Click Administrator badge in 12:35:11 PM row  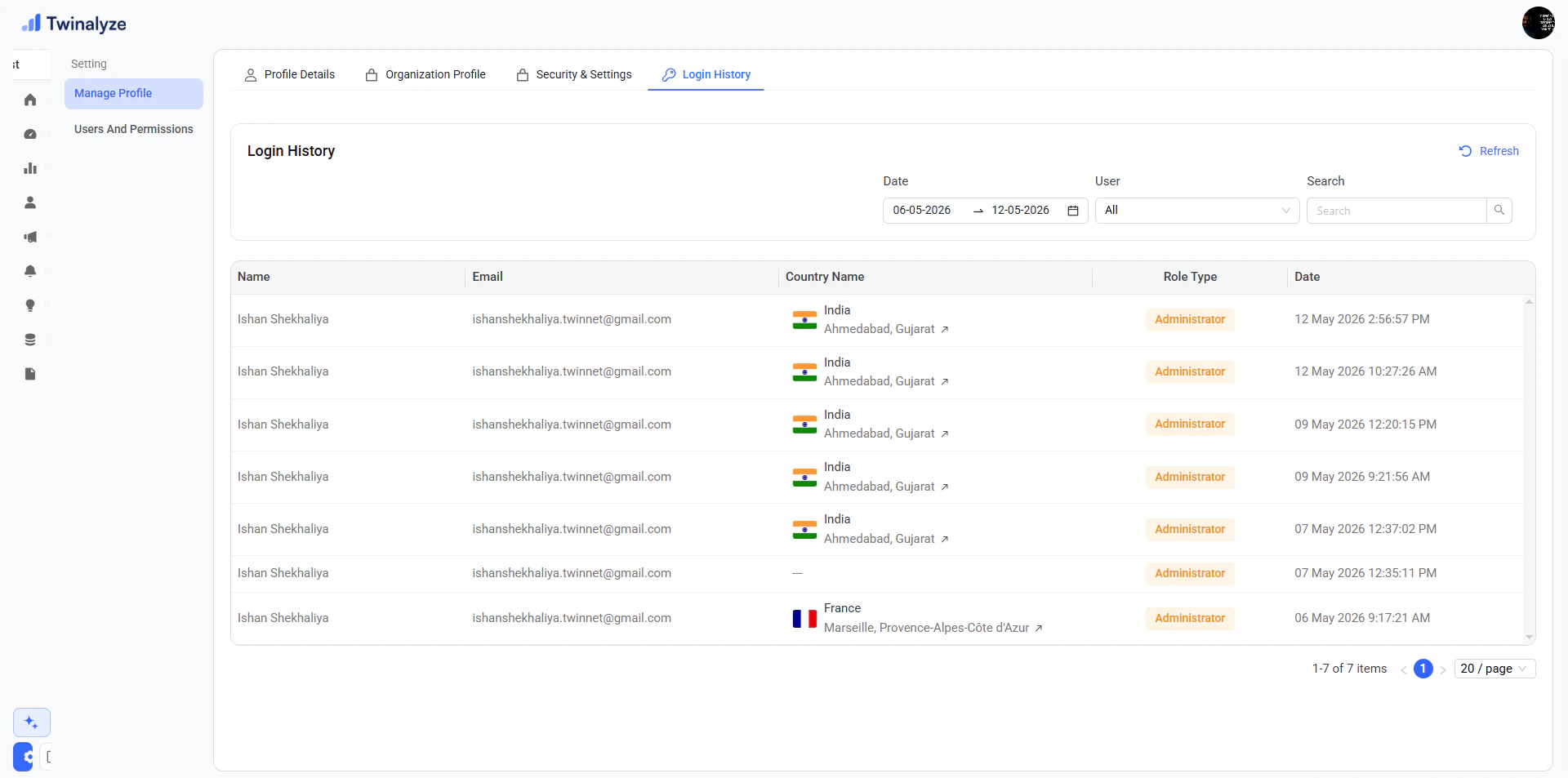(1190, 574)
